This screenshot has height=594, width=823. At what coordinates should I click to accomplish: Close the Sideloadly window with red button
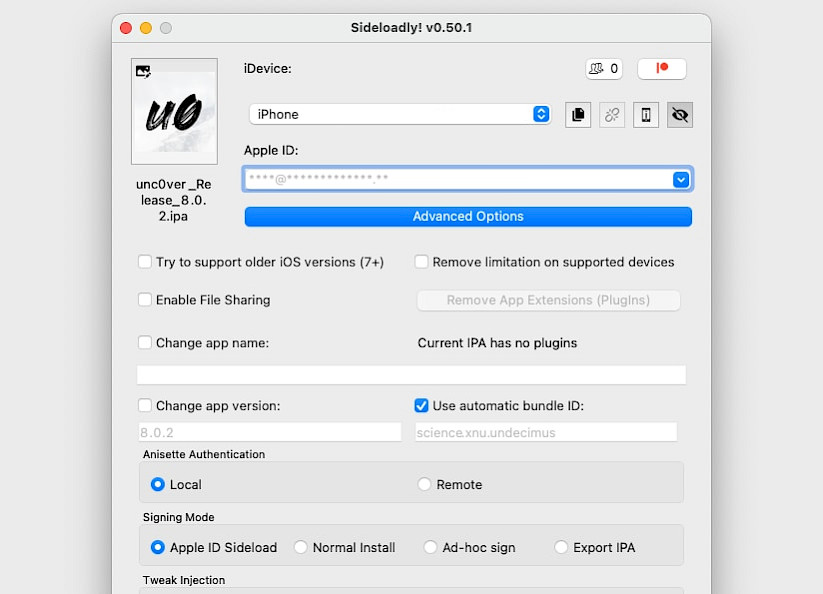126,28
